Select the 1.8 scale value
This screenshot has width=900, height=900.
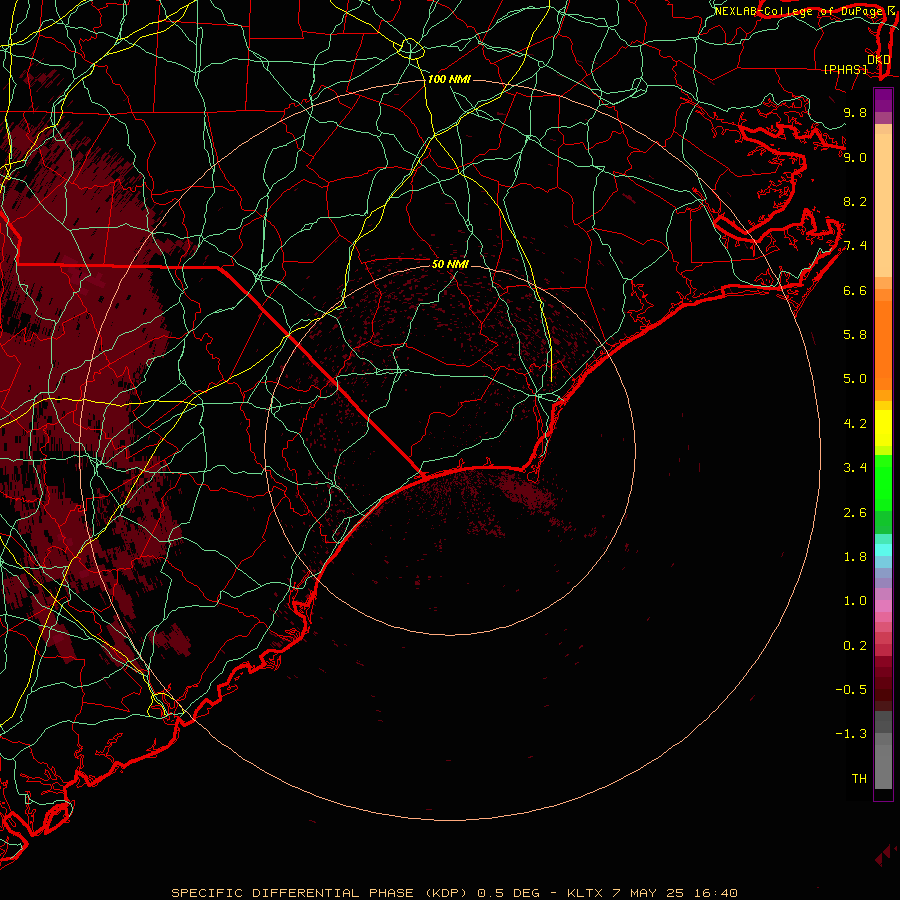click(x=855, y=557)
